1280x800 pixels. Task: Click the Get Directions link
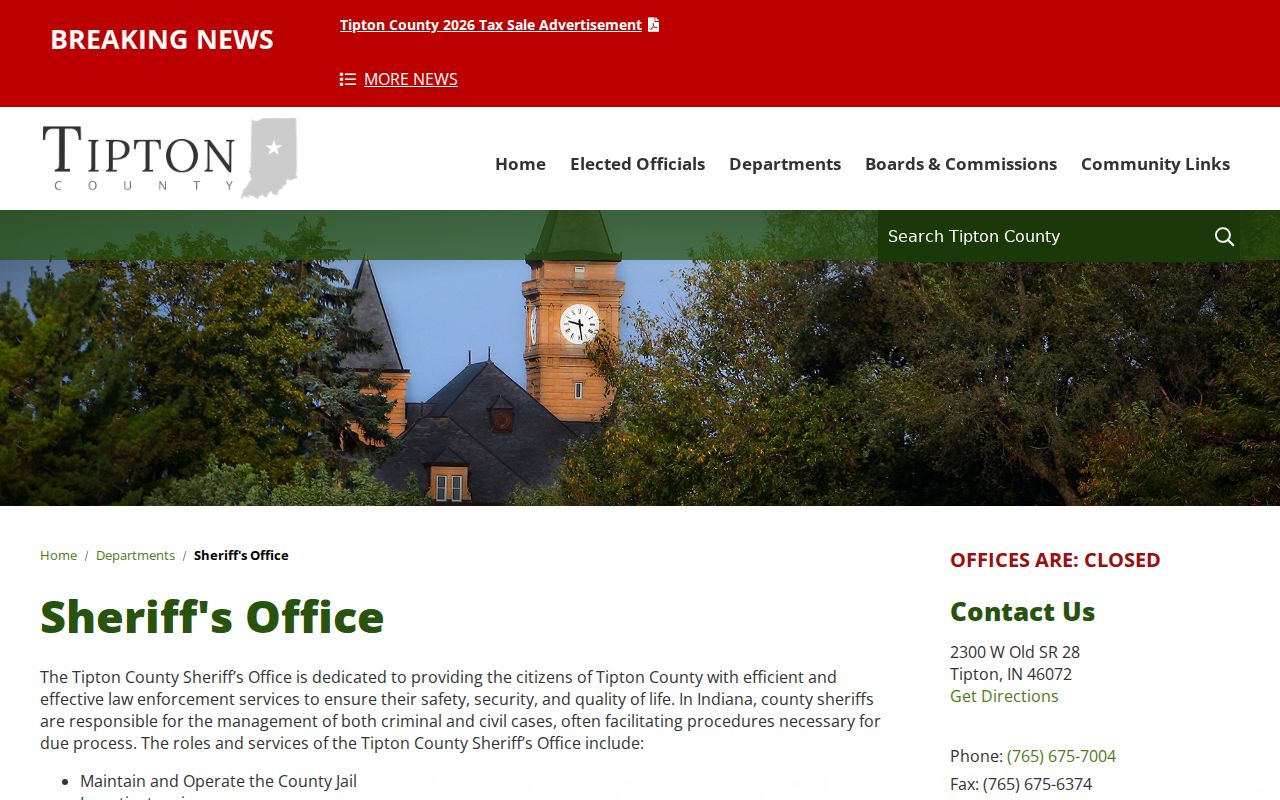click(1004, 696)
